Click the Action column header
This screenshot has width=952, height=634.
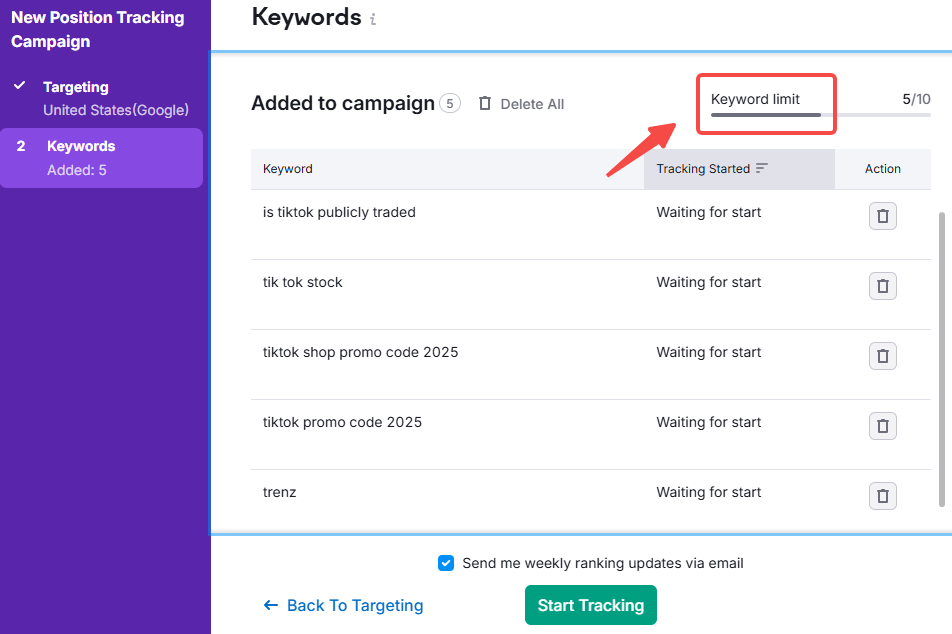point(882,169)
